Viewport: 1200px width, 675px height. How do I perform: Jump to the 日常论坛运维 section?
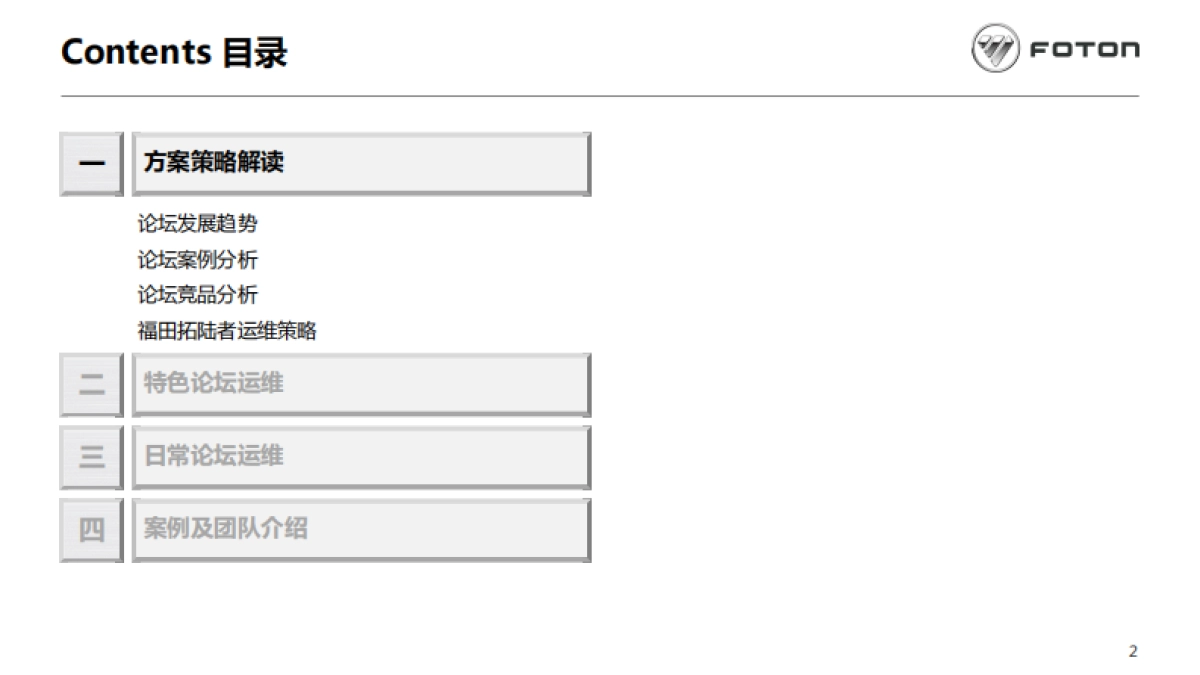[214, 456]
